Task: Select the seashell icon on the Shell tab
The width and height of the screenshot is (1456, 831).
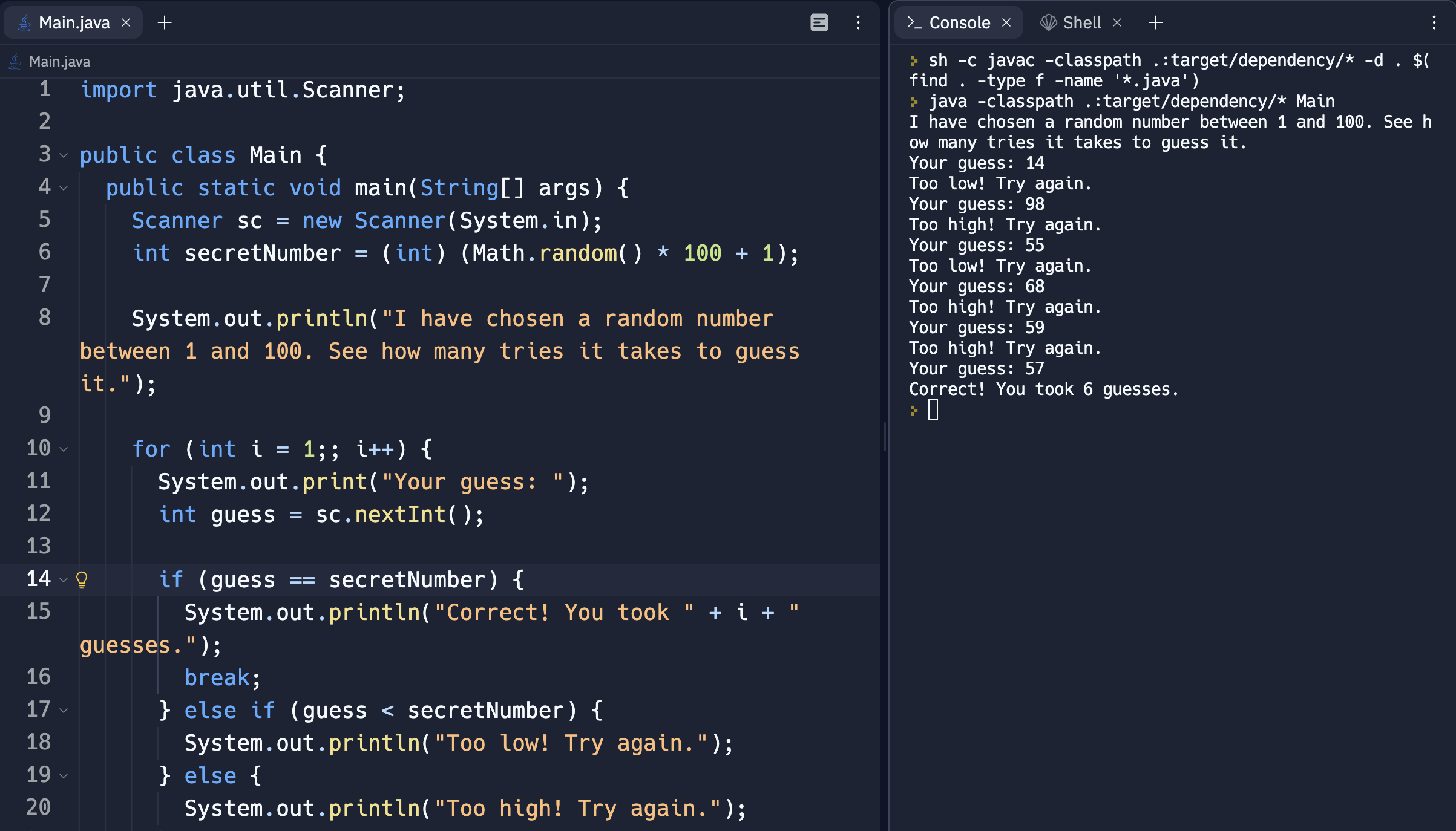Action: (1049, 22)
